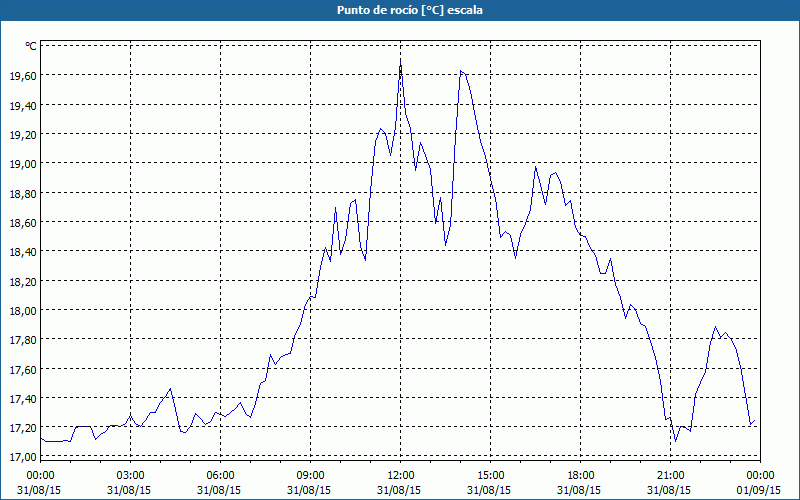The width and height of the screenshot is (800, 500).
Task: Click the '18,20' axis tick label
Action: [x=23, y=282]
